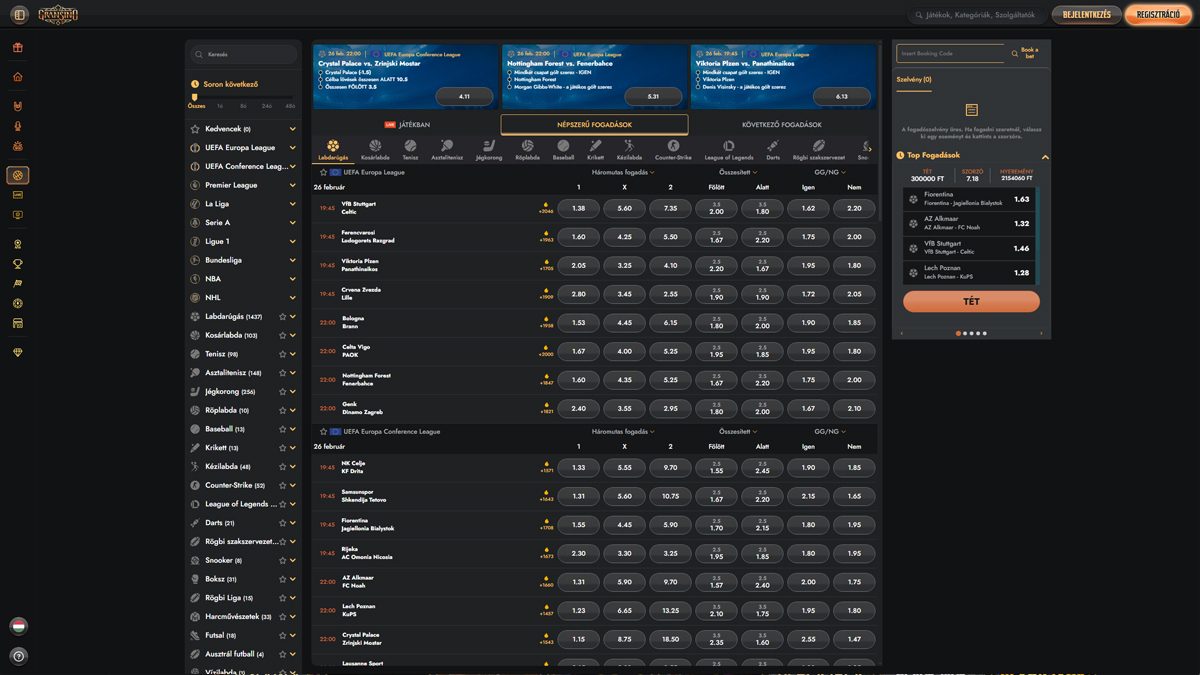Open the help question mark icon

click(x=18, y=656)
